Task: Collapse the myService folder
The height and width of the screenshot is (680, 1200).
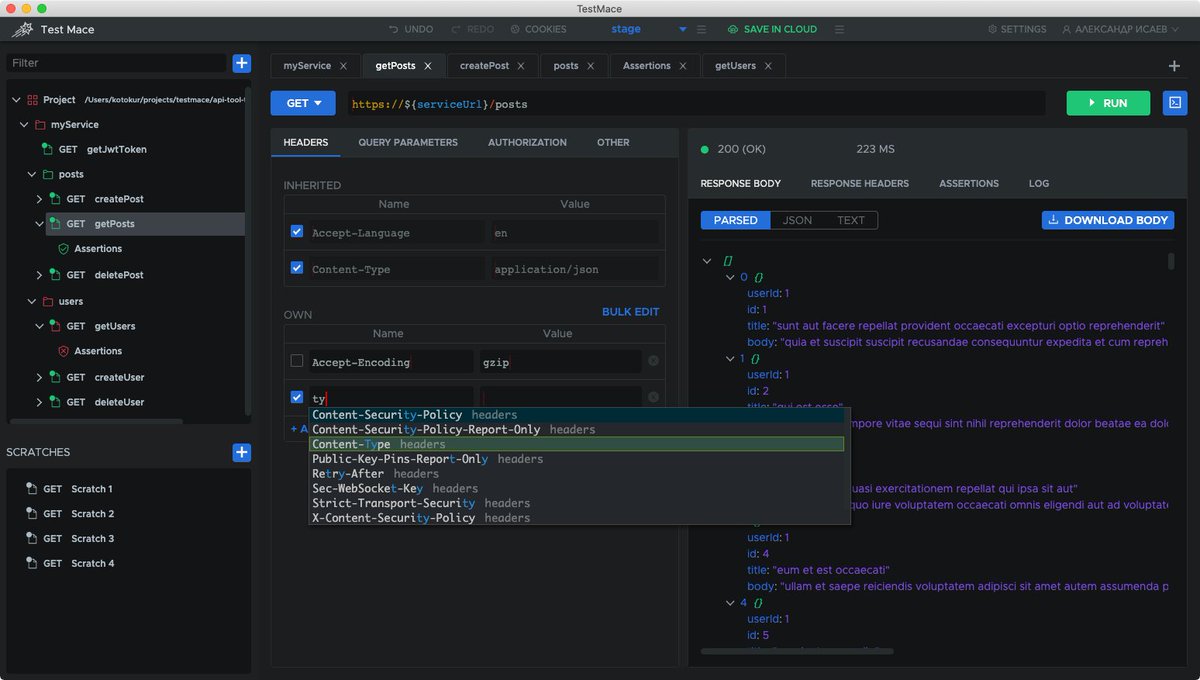Action: tap(24, 125)
